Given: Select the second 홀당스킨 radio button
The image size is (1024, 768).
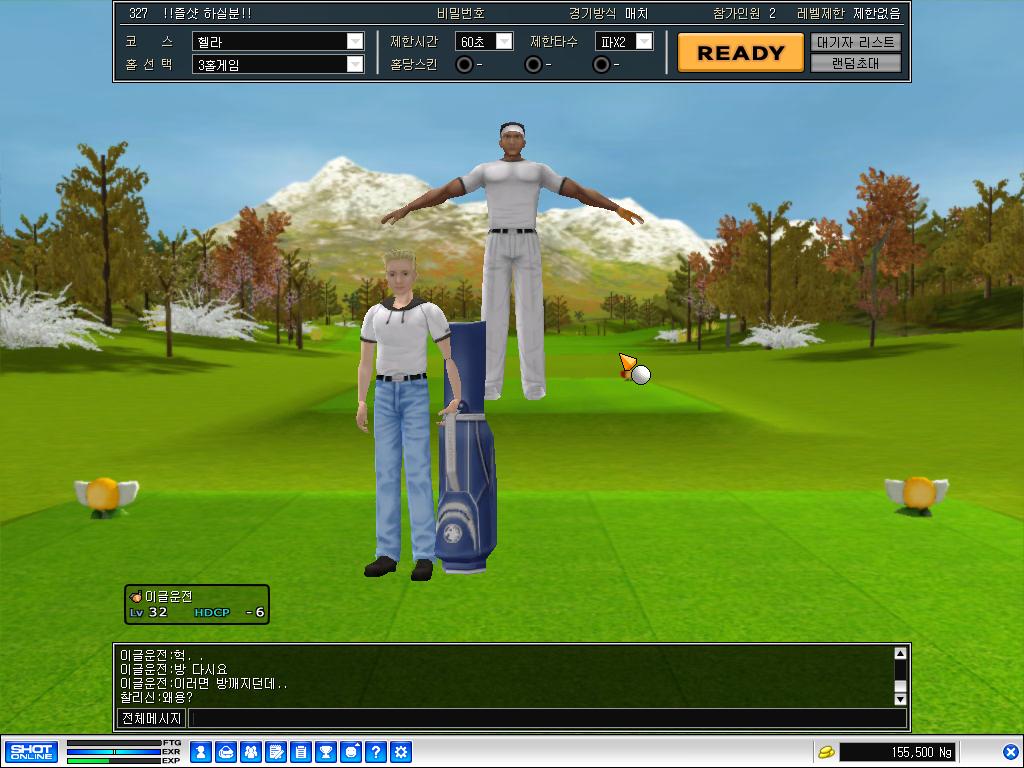Looking at the screenshot, I should tap(533, 65).
